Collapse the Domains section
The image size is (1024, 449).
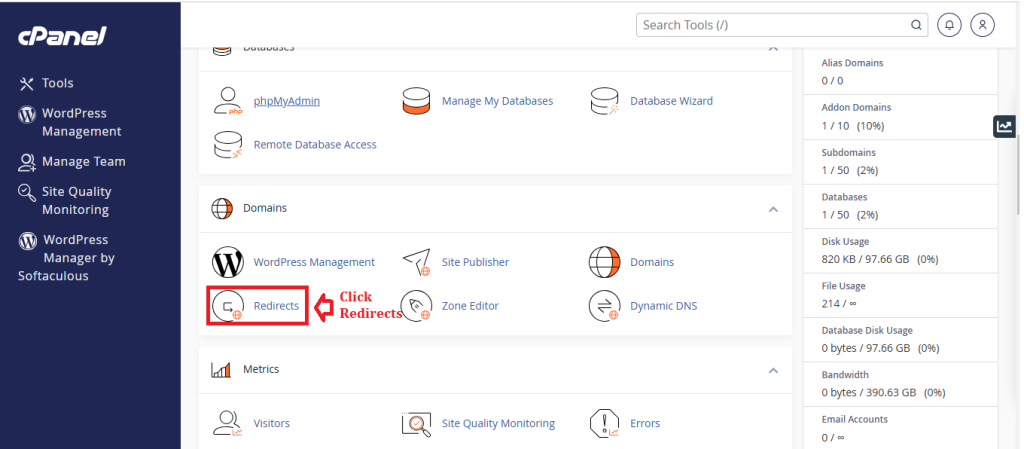(x=773, y=209)
